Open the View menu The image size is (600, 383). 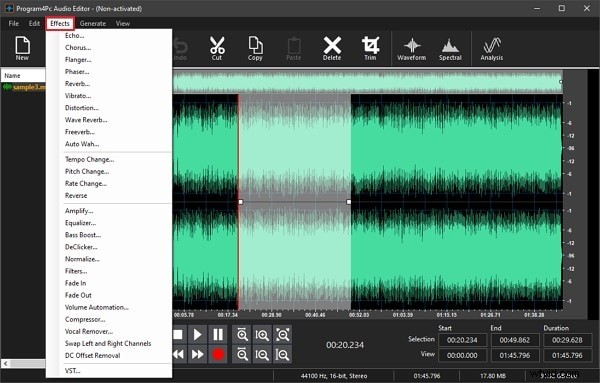(123, 23)
